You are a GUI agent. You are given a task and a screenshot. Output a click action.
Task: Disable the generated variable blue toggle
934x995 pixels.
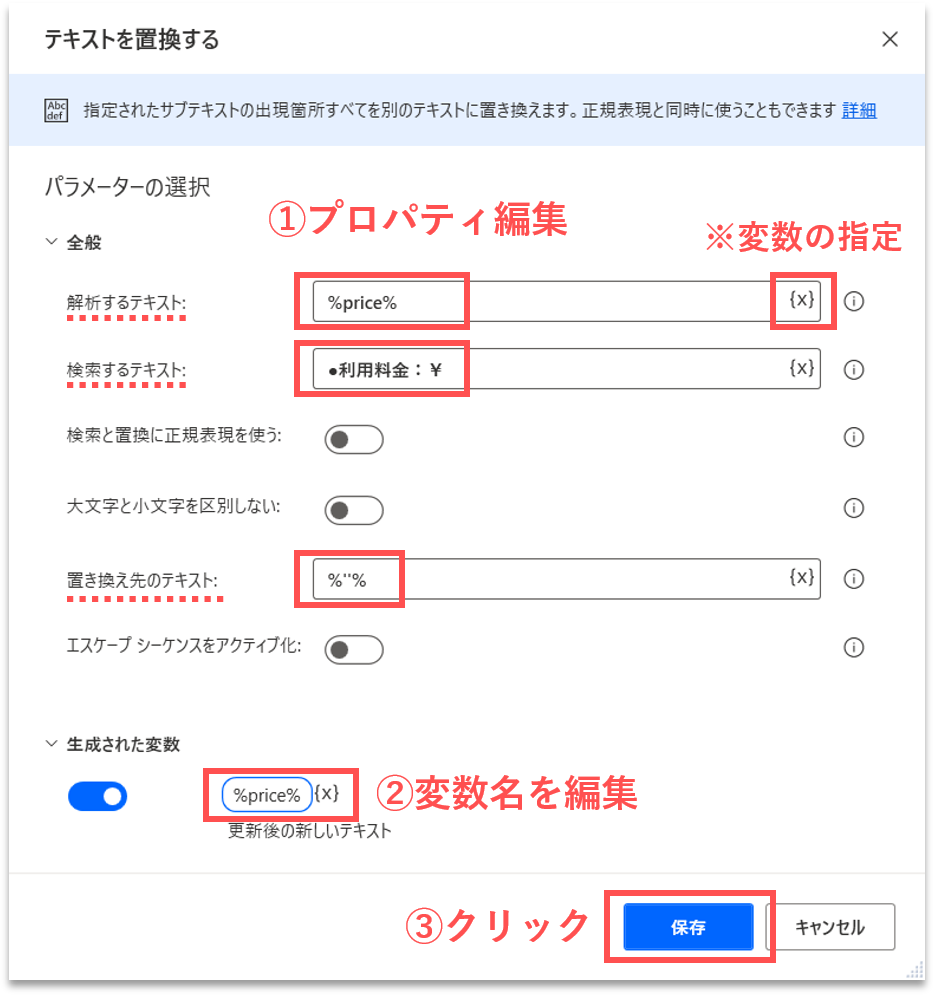(98, 796)
